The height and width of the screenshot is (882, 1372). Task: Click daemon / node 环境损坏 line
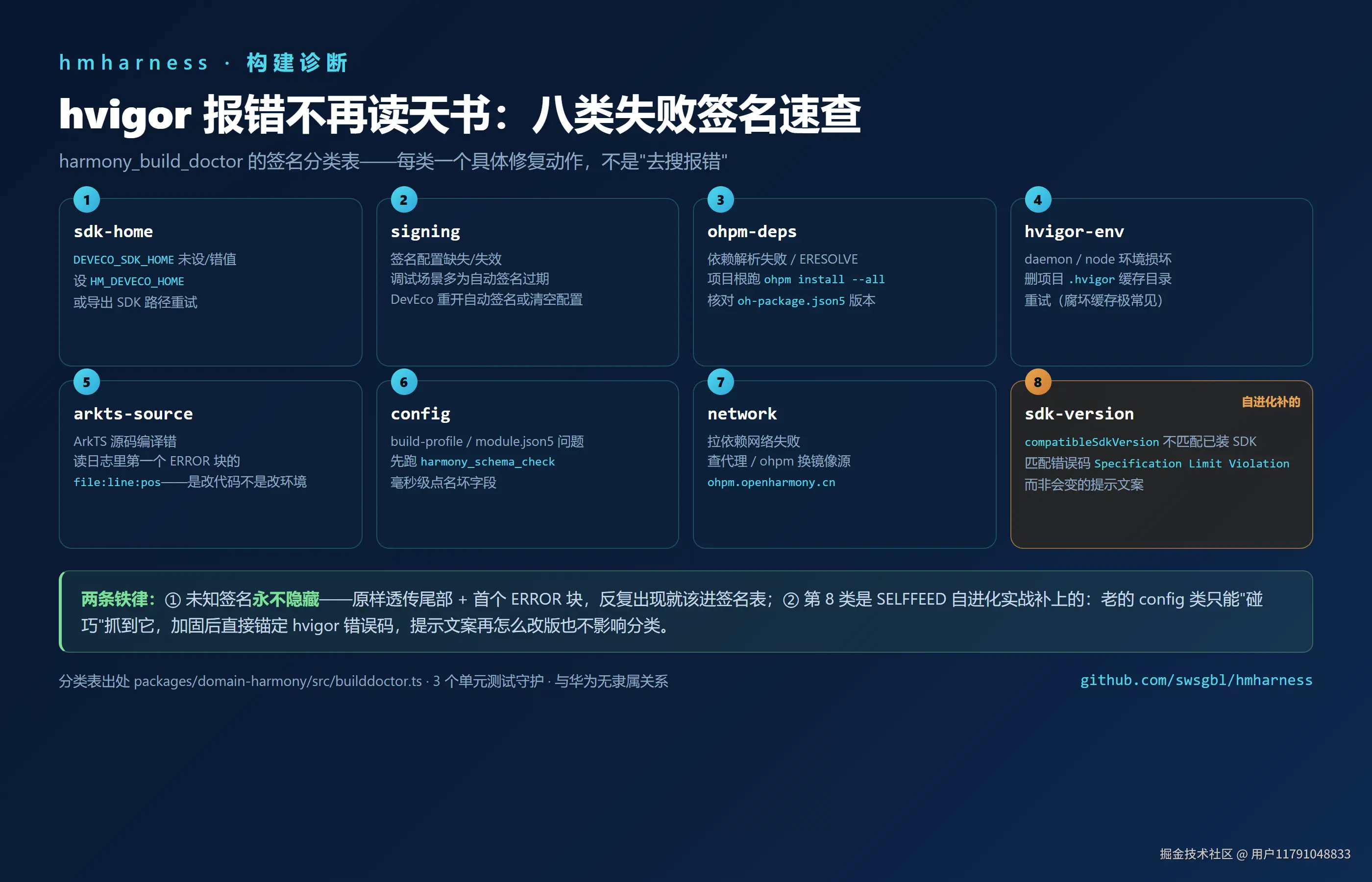(x=1098, y=259)
